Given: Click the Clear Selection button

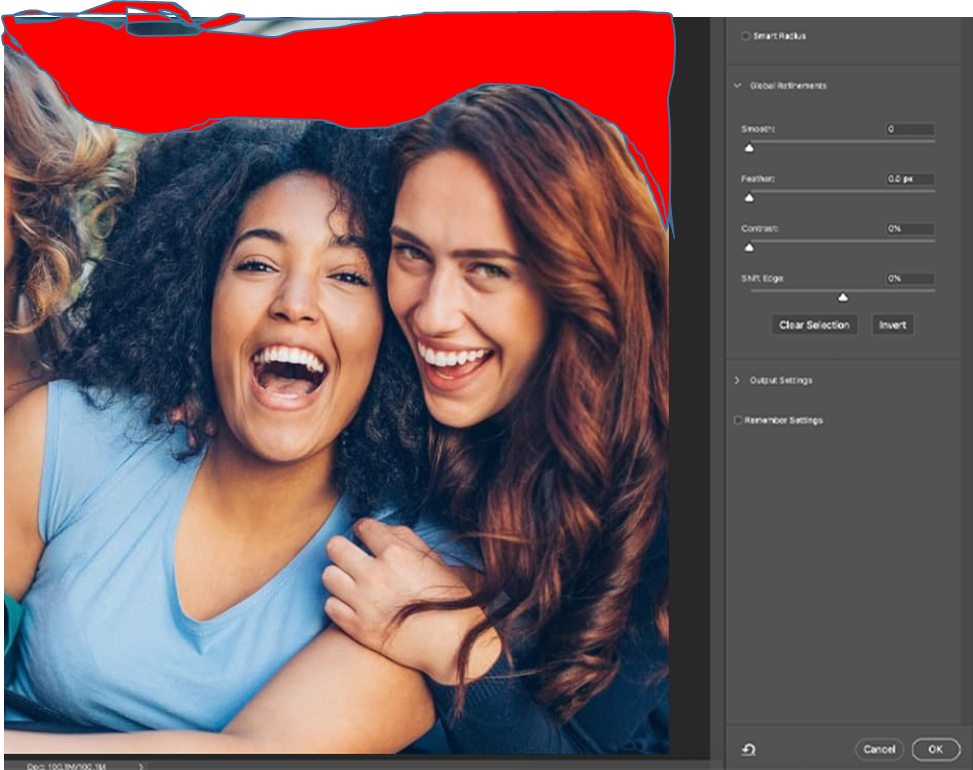Looking at the screenshot, I should (x=814, y=325).
